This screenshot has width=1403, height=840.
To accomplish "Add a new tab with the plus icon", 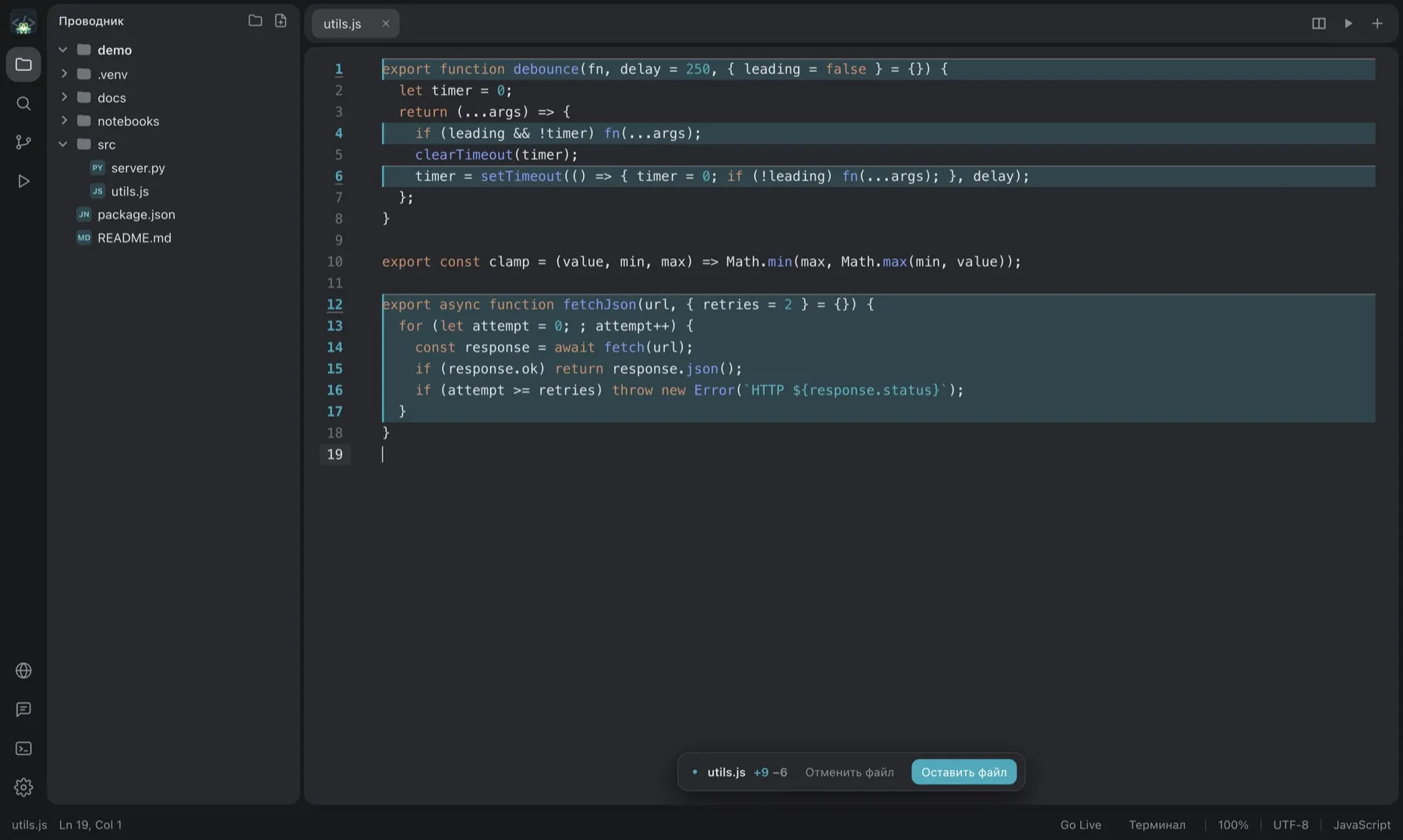I will (x=1377, y=23).
